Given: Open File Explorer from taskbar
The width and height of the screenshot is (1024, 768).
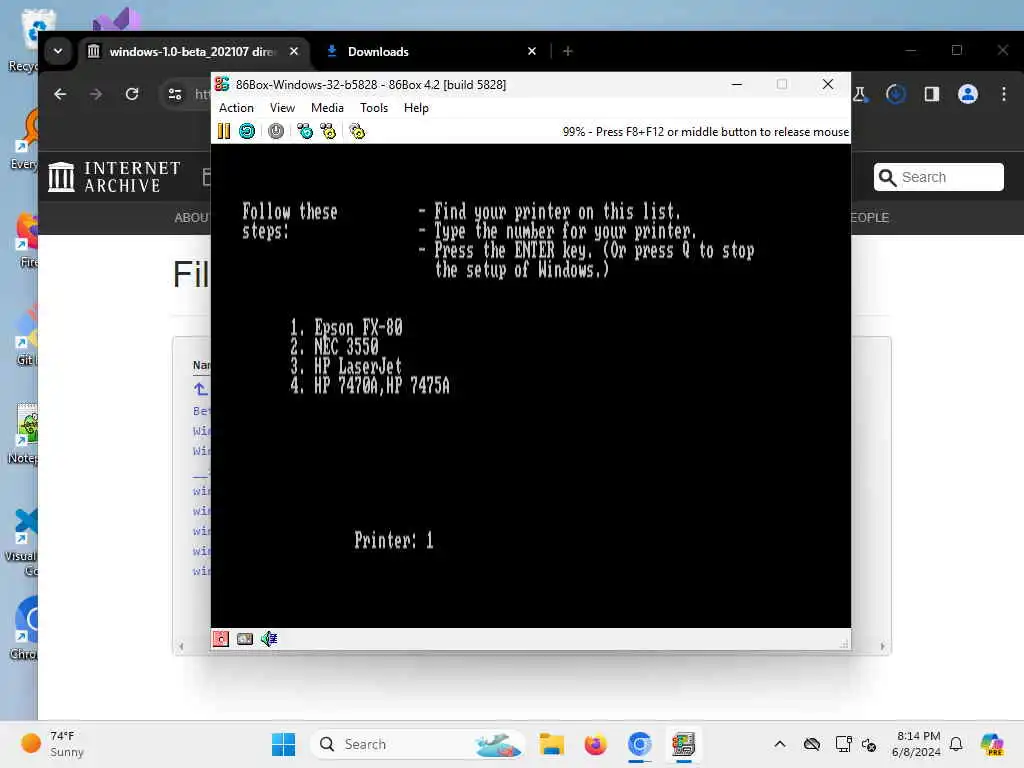Looking at the screenshot, I should click(551, 744).
